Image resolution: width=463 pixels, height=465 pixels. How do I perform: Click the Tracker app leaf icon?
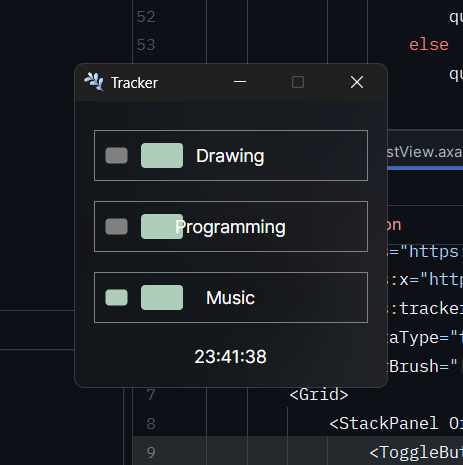tap(94, 82)
